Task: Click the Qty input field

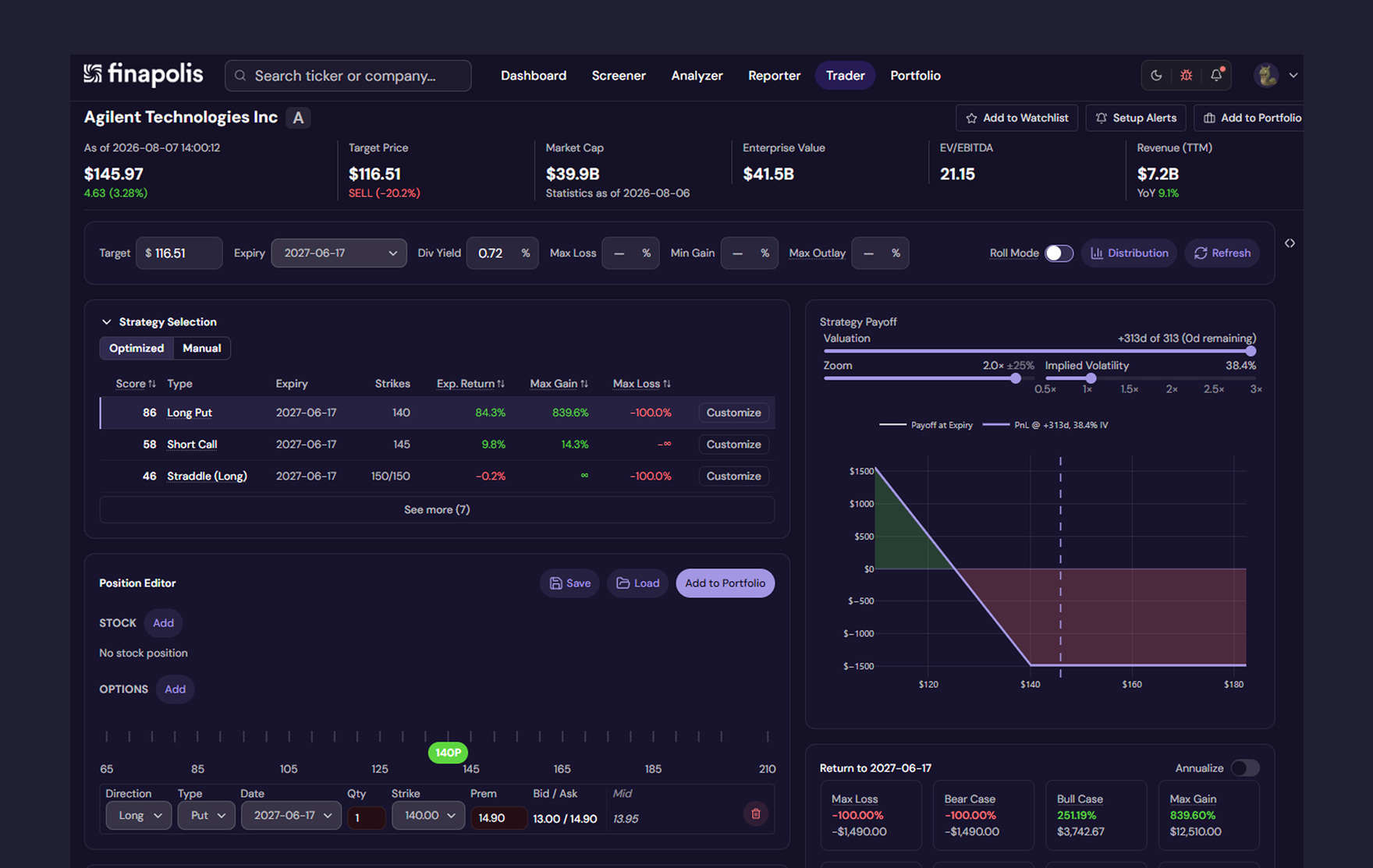Action: (366, 817)
